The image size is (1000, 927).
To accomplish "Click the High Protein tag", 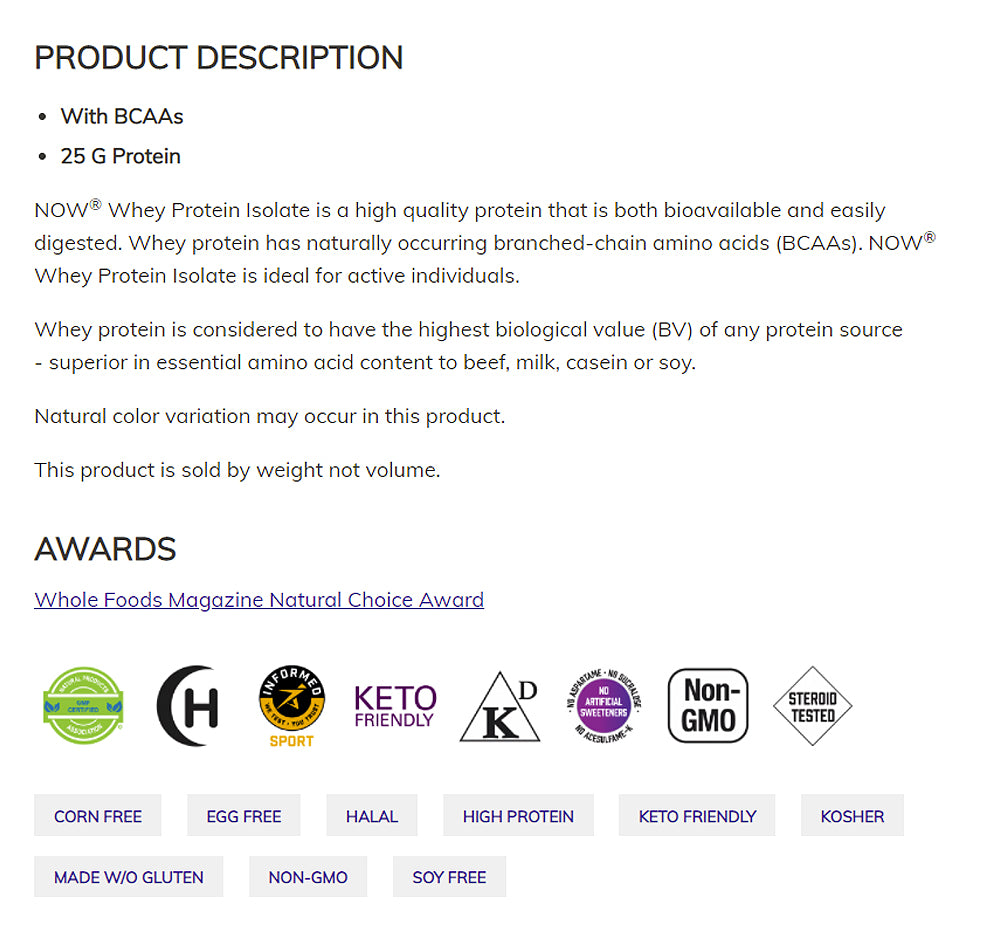I will [518, 816].
